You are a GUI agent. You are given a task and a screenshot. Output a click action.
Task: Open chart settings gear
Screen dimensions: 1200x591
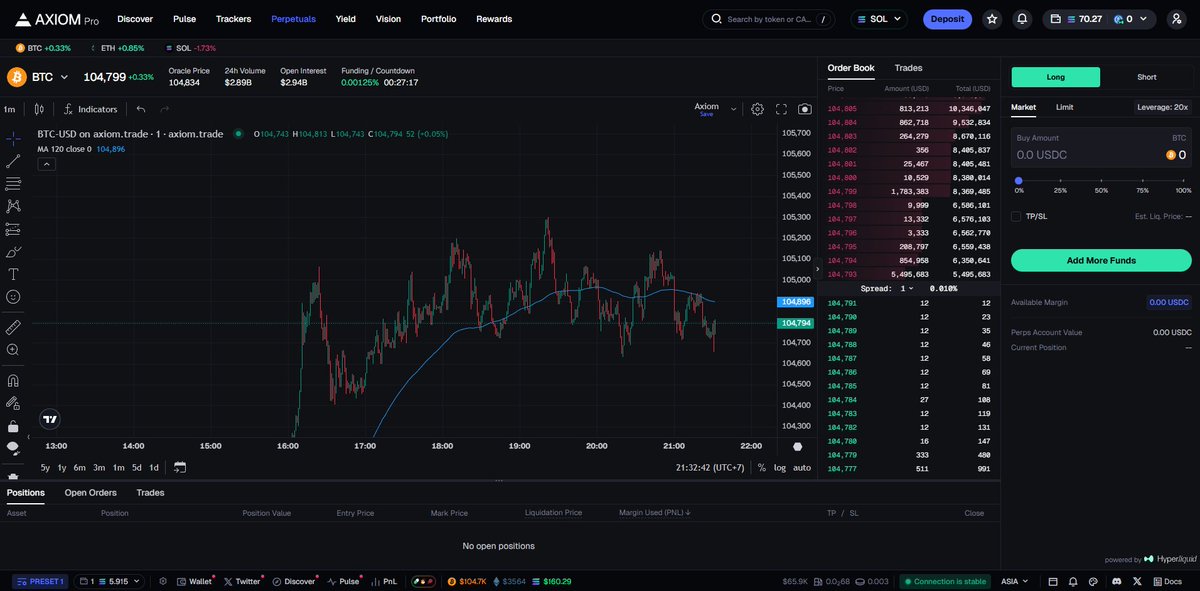tap(758, 109)
